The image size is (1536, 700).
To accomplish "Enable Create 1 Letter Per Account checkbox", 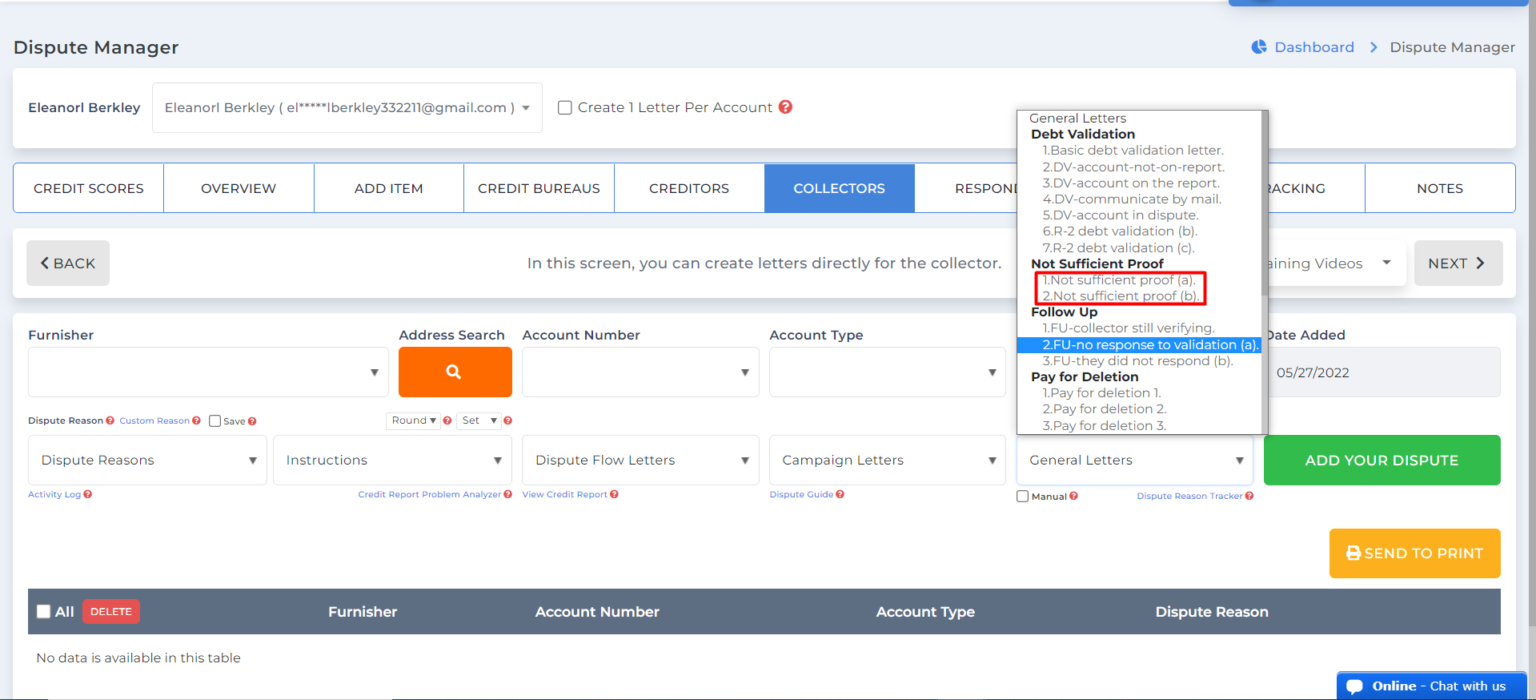I will (565, 107).
